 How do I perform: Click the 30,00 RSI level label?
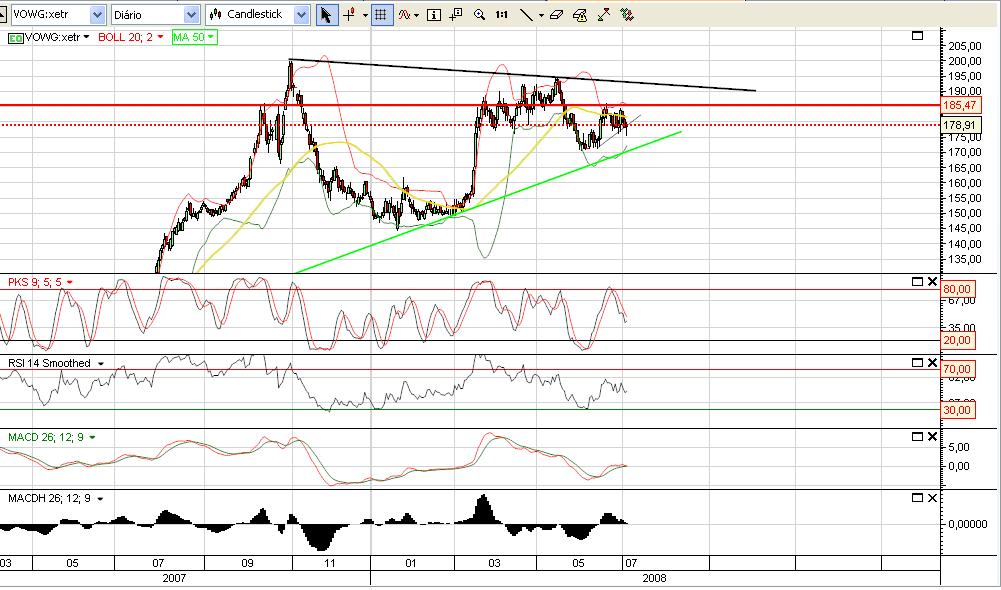coord(957,410)
